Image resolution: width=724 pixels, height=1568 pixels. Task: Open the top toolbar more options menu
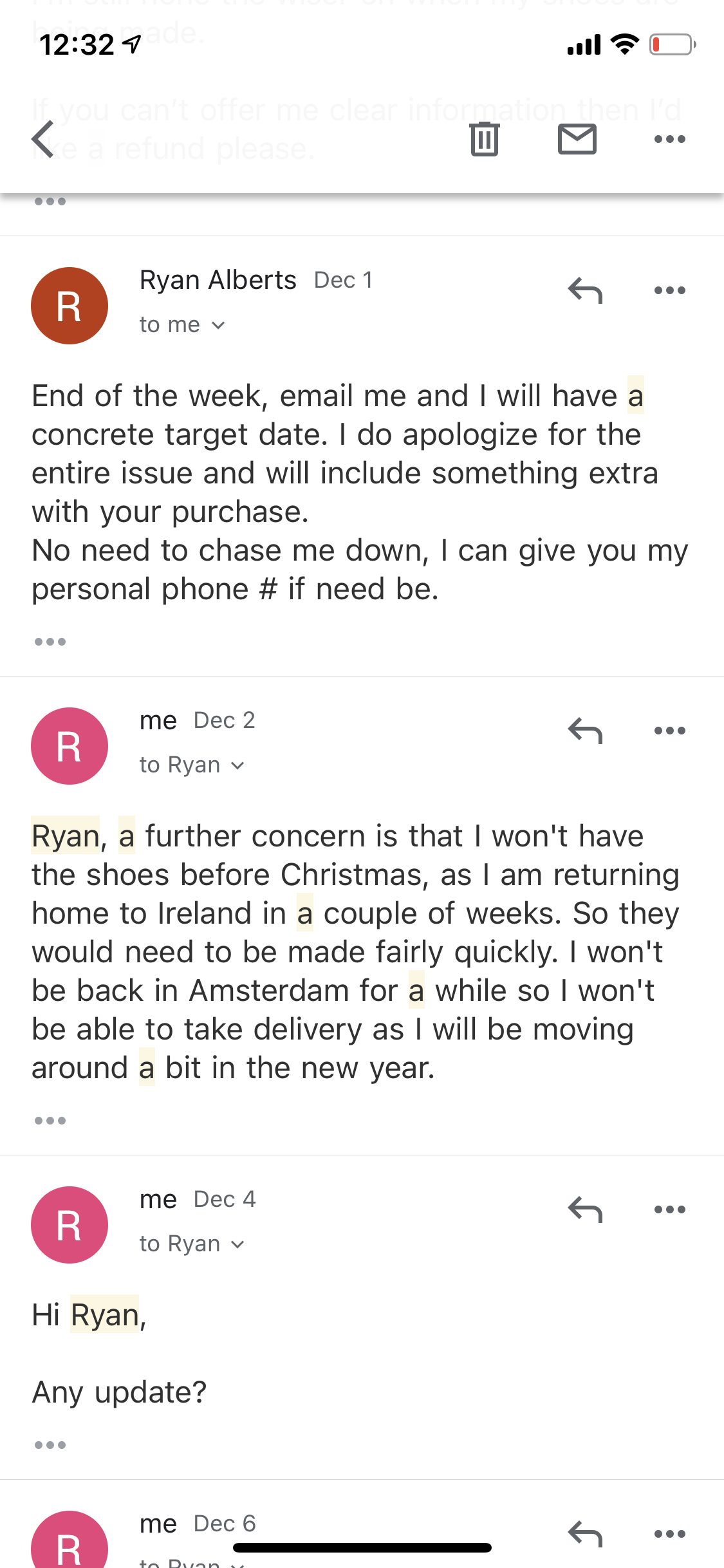tap(669, 139)
